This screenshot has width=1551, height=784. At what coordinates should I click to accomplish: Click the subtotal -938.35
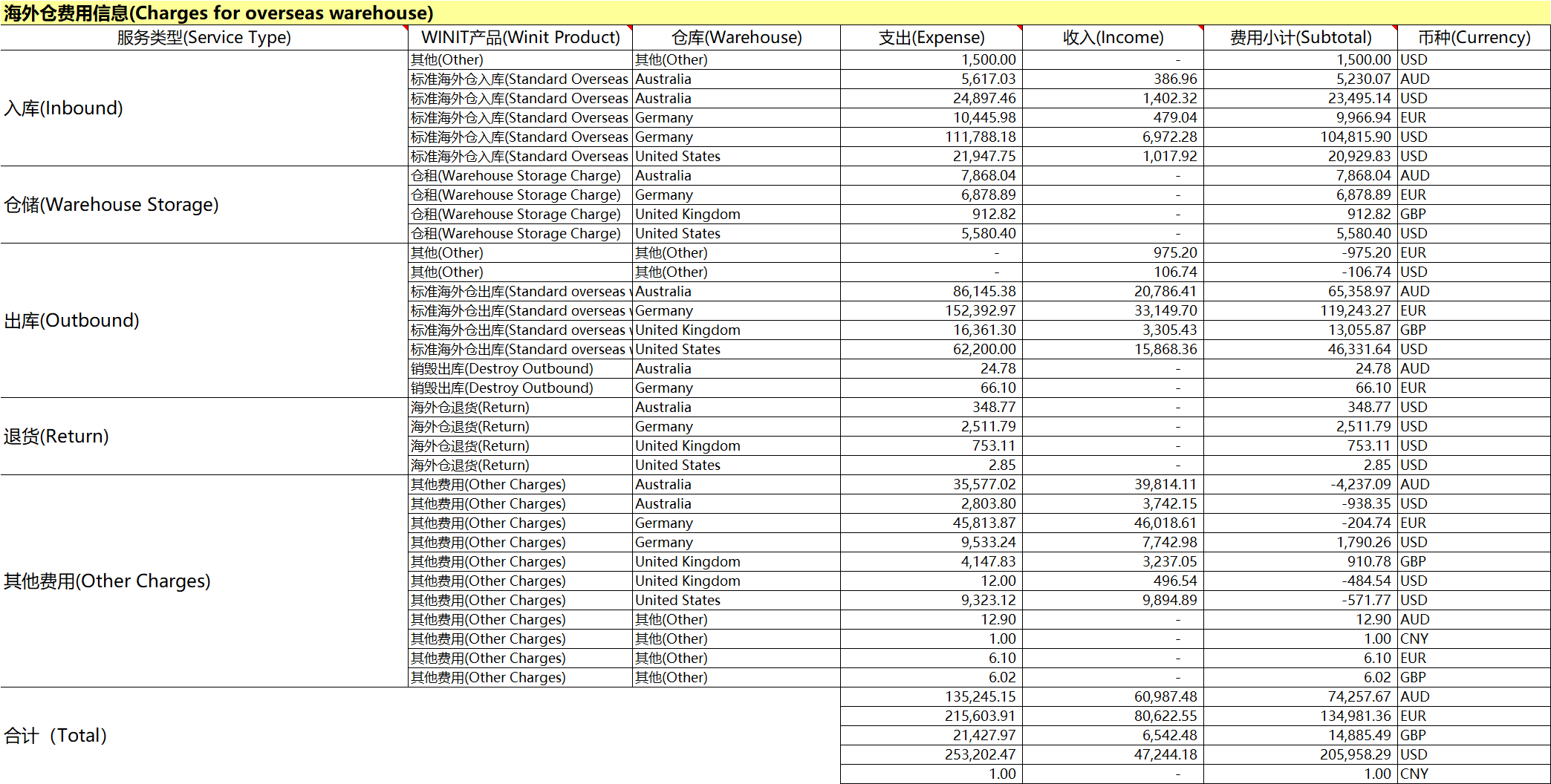click(1301, 503)
